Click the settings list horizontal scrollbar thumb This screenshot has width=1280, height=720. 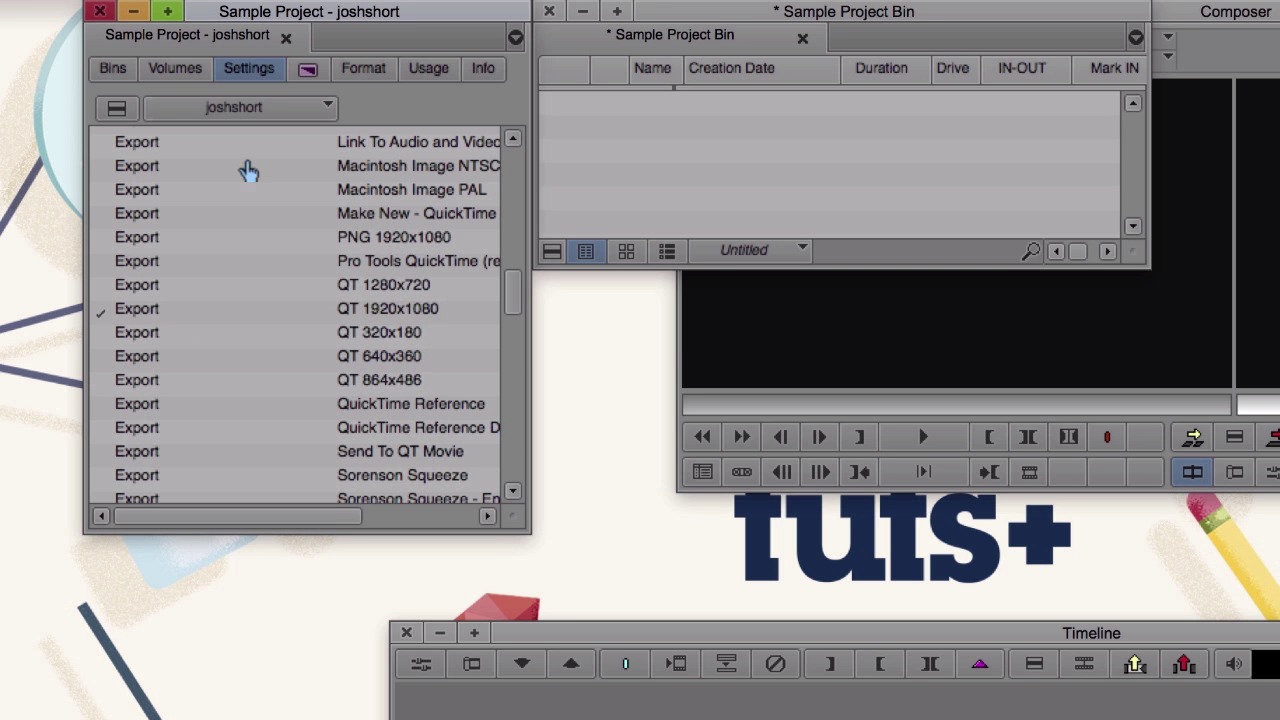238,516
